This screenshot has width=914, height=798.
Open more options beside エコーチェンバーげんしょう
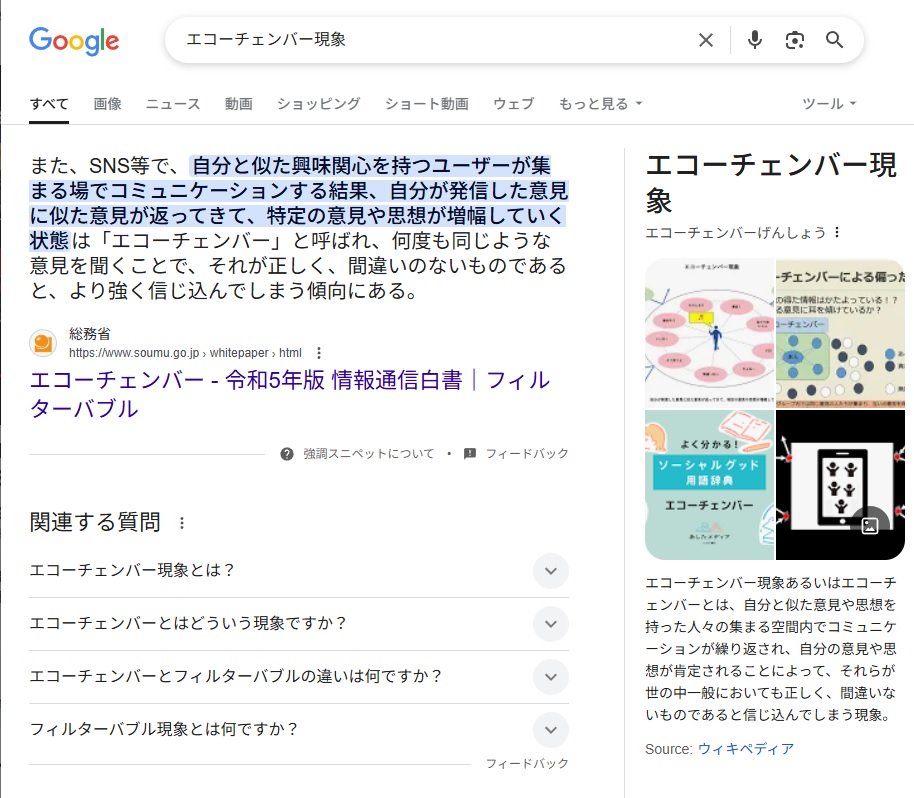(x=837, y=233)
